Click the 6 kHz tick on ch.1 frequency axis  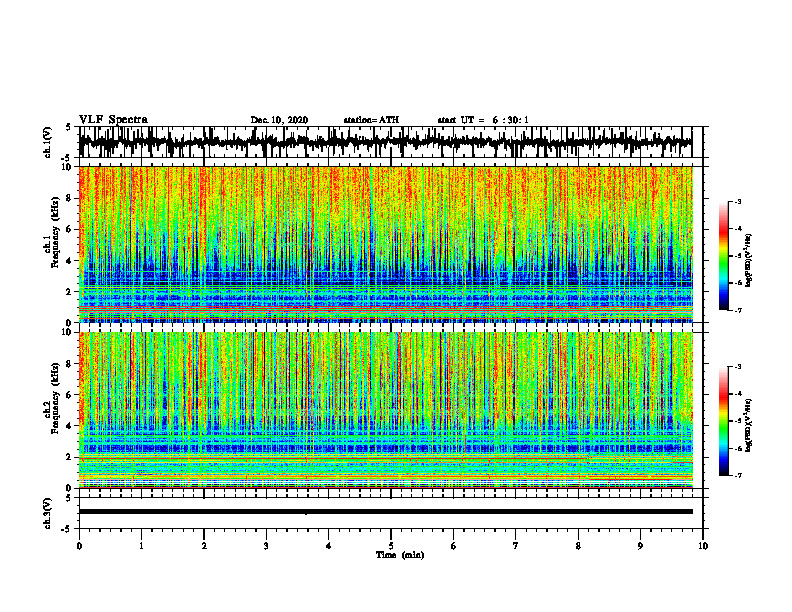70,229
